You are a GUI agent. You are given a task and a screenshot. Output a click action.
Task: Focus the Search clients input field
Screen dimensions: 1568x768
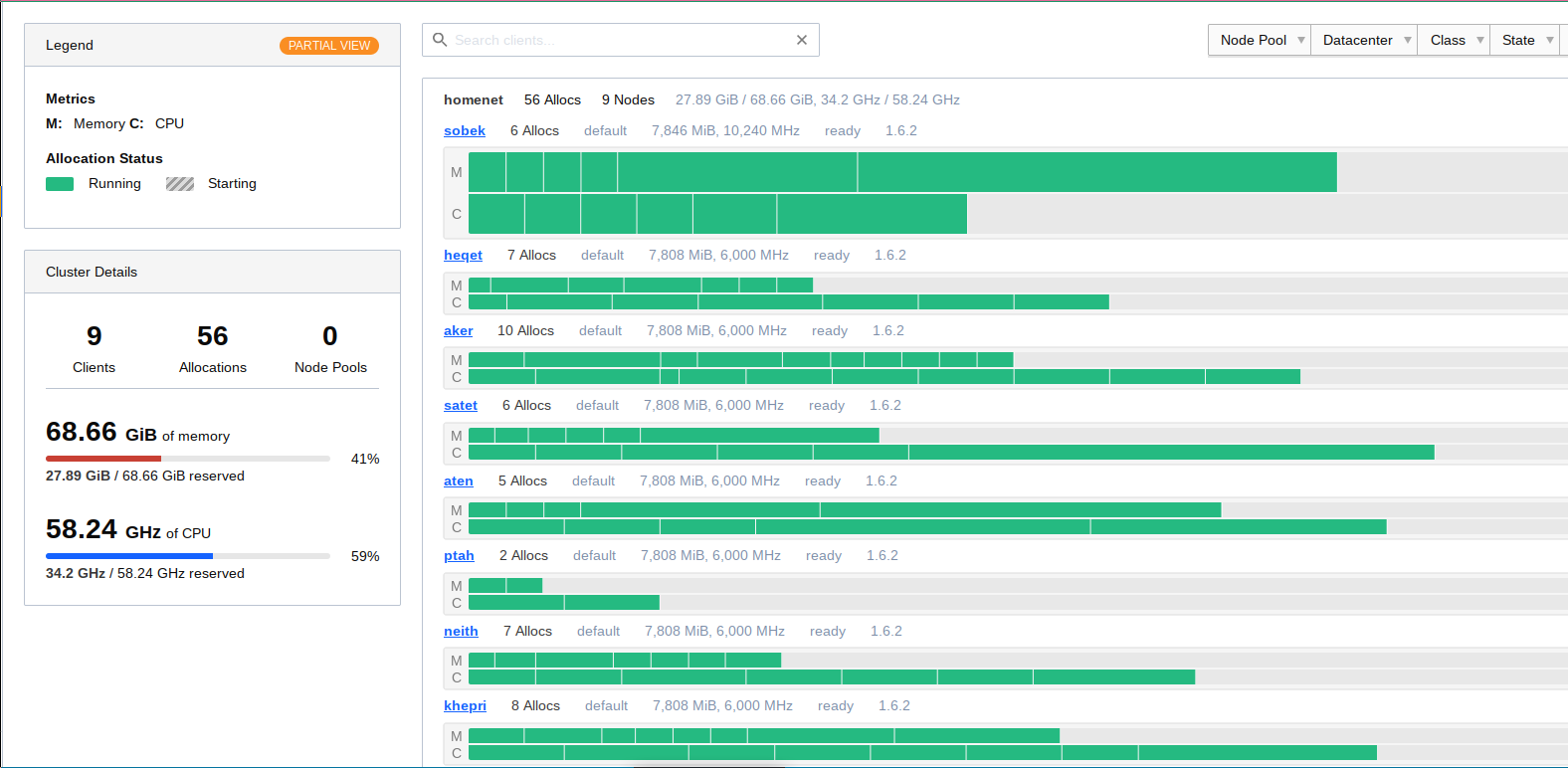[620, 40]
